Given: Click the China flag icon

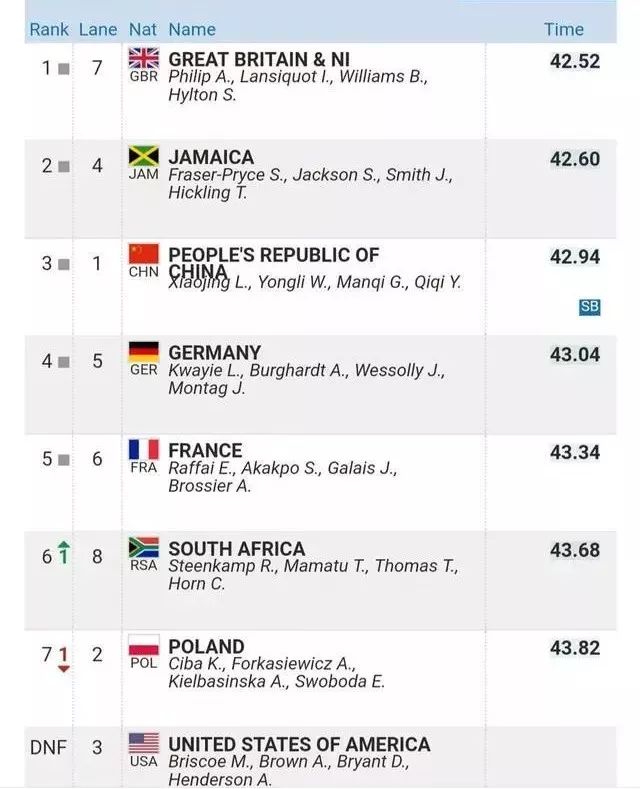Looking at the screenshot, I should [x=144, y=254].
